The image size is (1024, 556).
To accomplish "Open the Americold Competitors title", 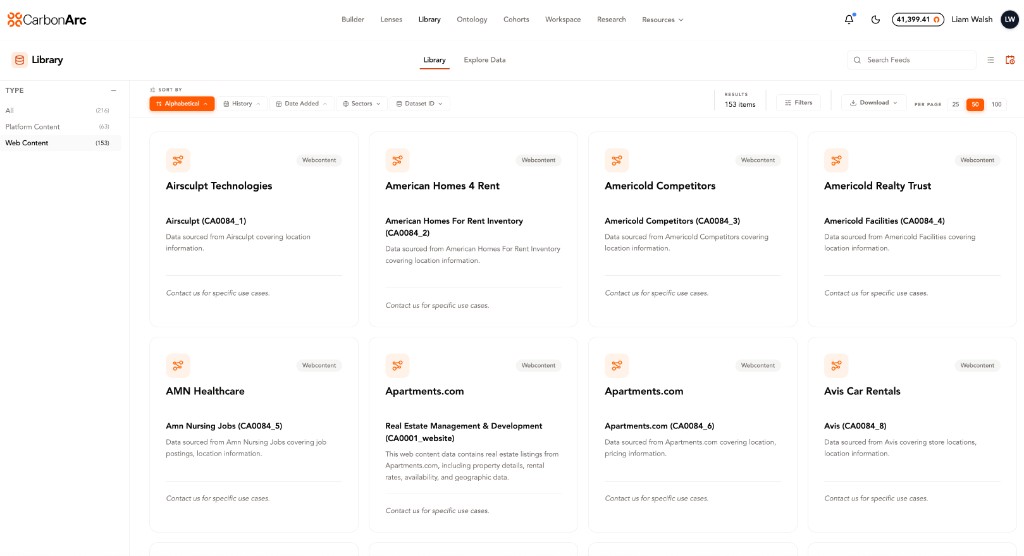I will (x=660, y=186).
